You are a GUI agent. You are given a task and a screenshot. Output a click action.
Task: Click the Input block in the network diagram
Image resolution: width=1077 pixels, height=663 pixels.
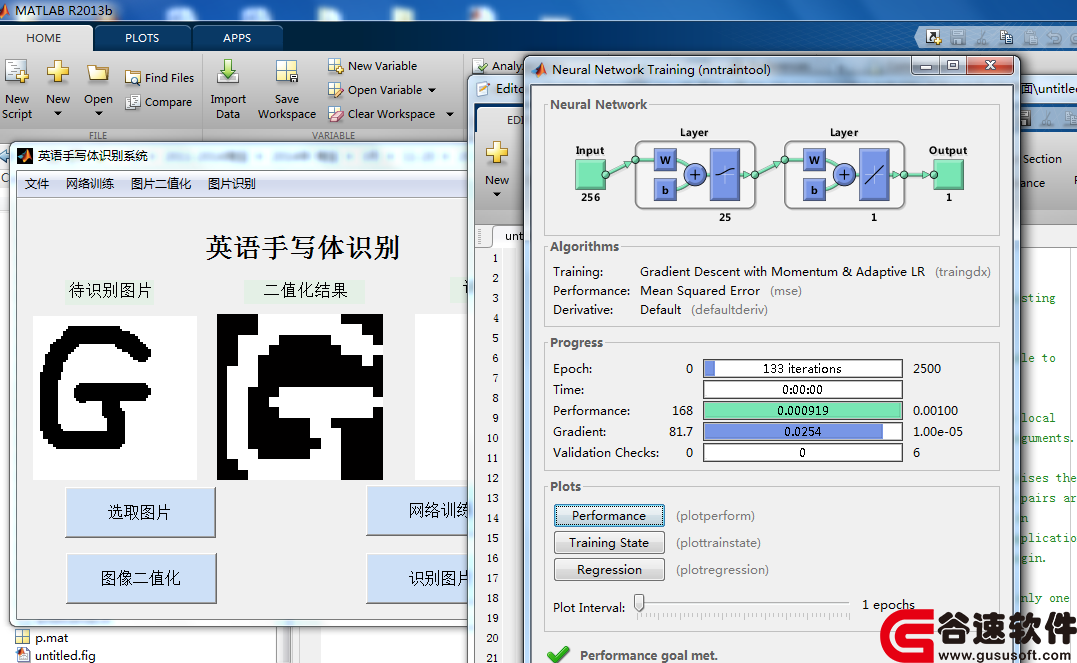pyautogui.click(x=590, y=175)
